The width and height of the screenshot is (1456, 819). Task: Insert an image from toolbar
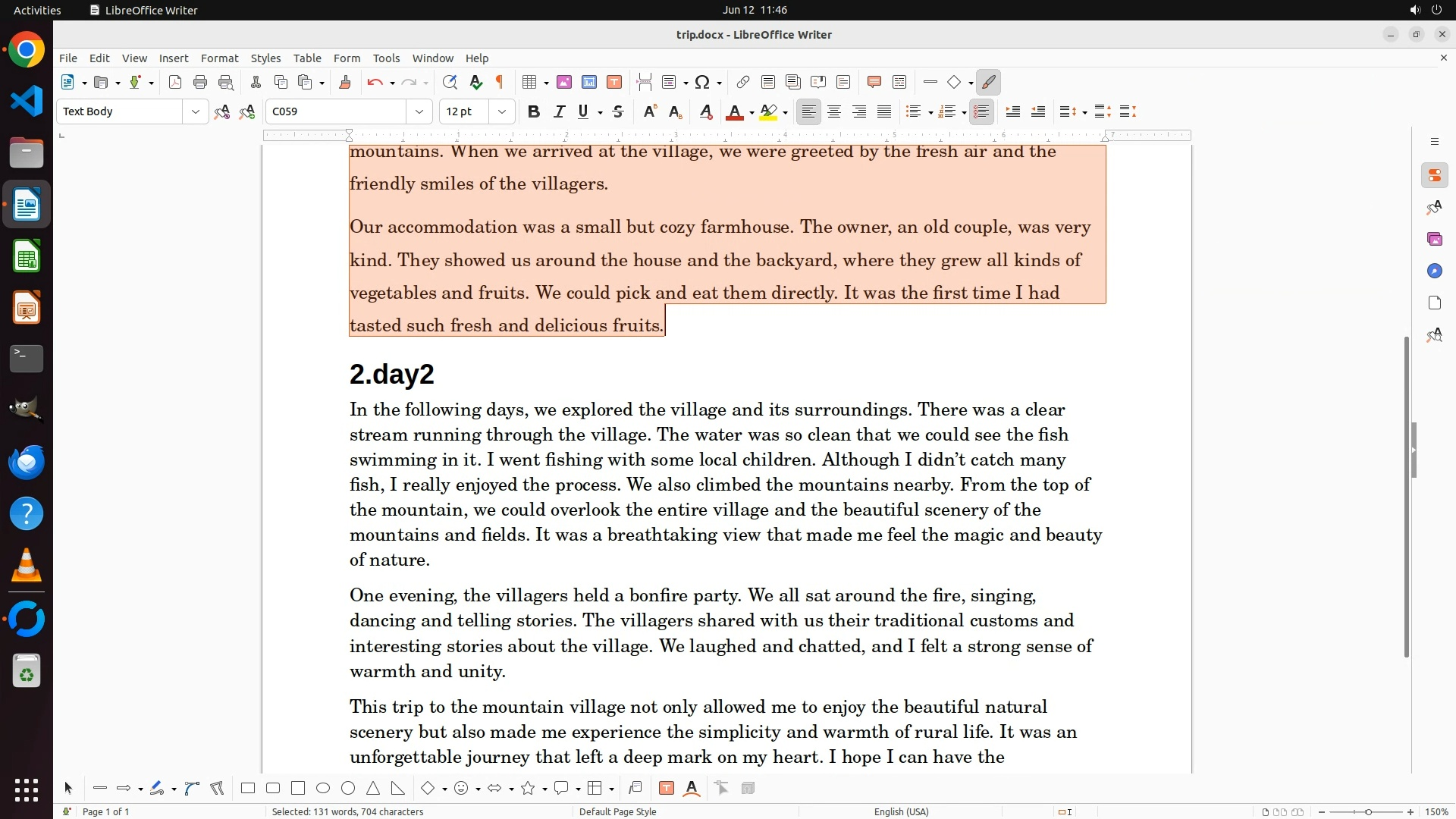[x=564, y=83]
